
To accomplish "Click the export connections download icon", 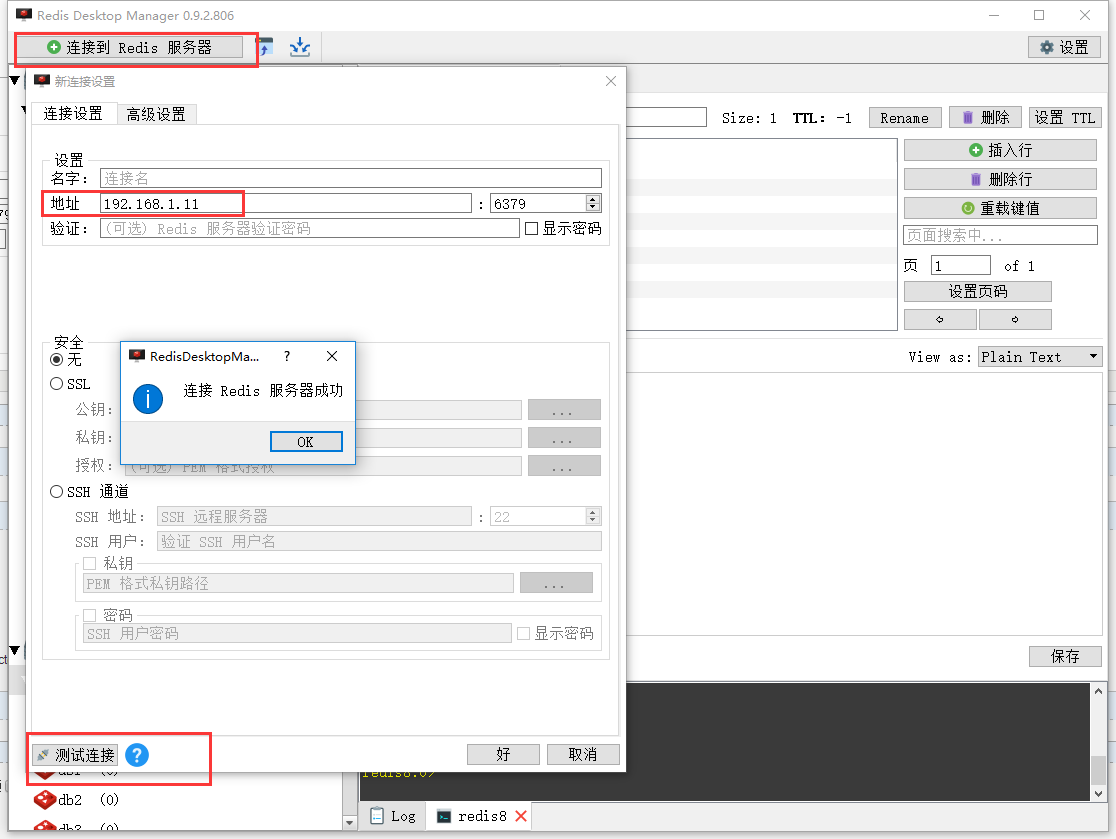I will (300, 48).
